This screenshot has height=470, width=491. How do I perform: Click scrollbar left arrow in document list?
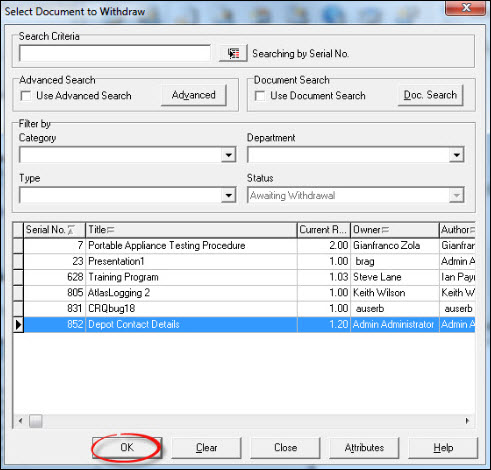20,421
